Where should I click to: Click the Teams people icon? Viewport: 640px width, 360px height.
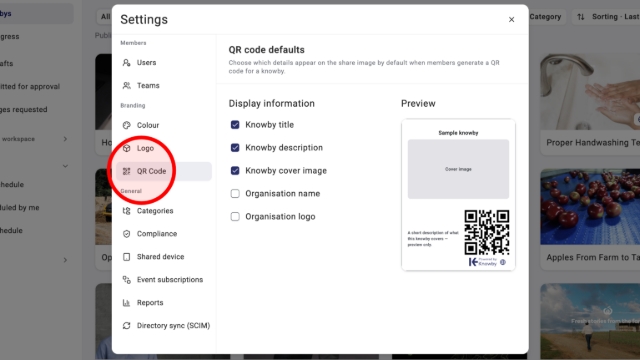(127, 85)
